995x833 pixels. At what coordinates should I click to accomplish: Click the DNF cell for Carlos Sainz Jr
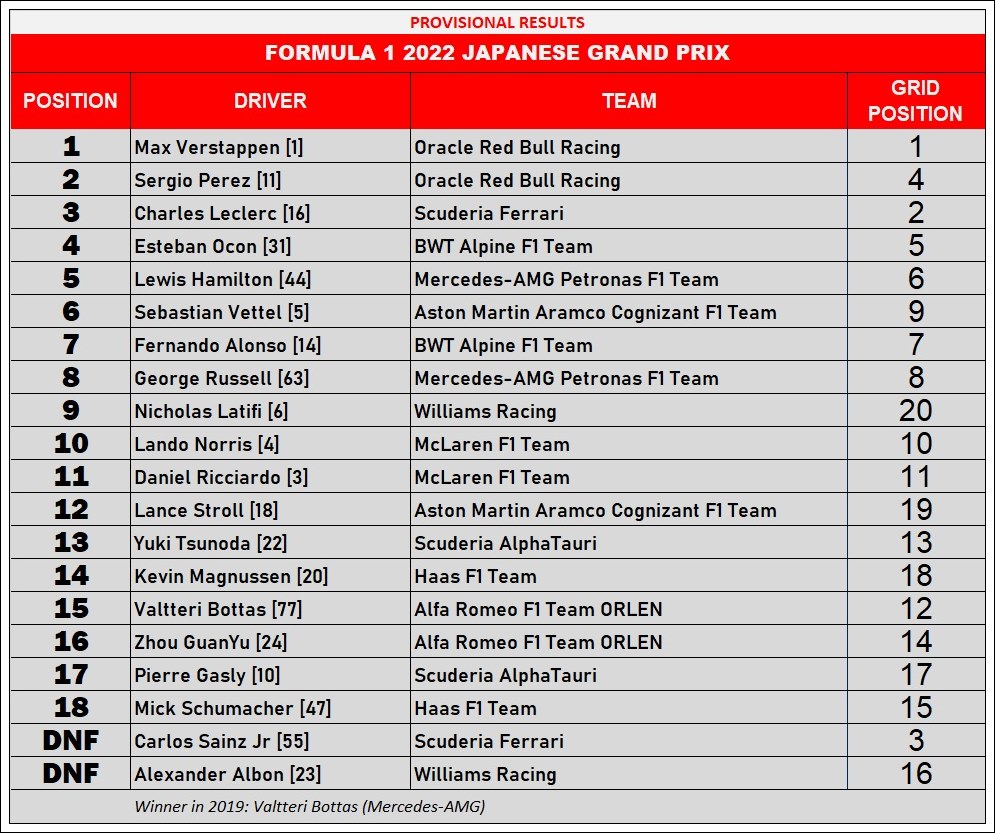point(70,740)
